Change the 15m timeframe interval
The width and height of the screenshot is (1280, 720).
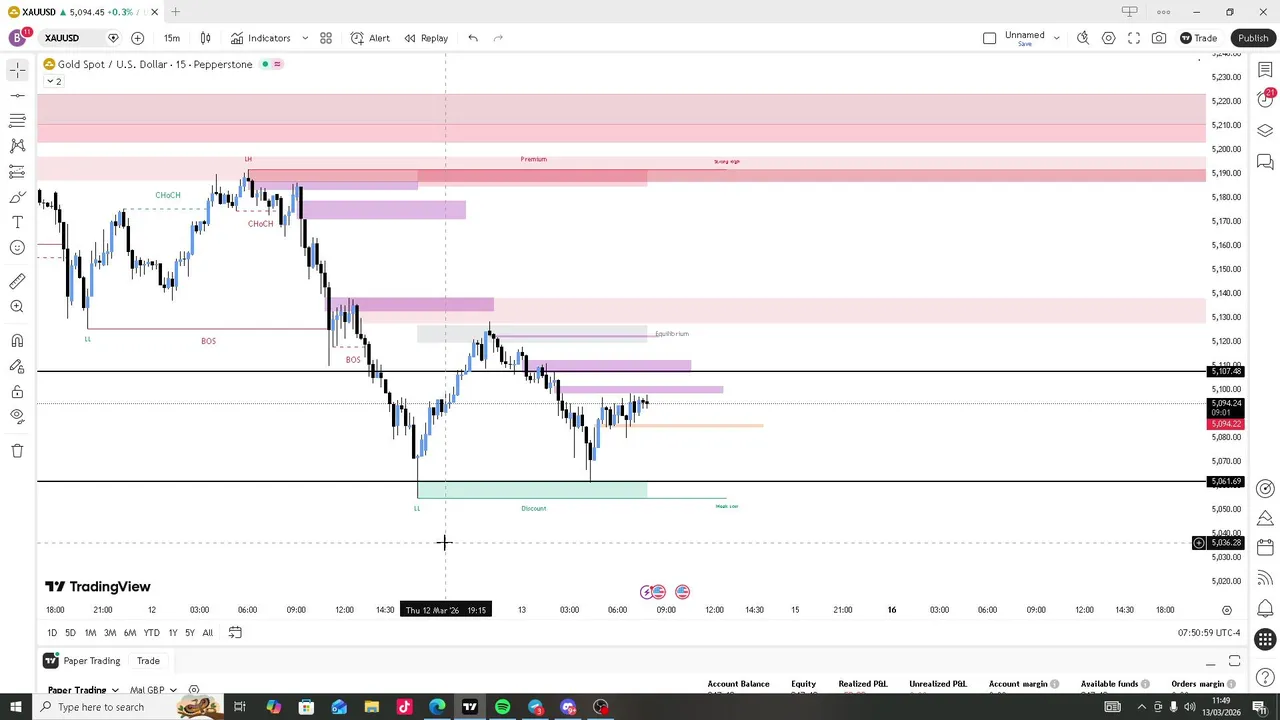[172, 38]
